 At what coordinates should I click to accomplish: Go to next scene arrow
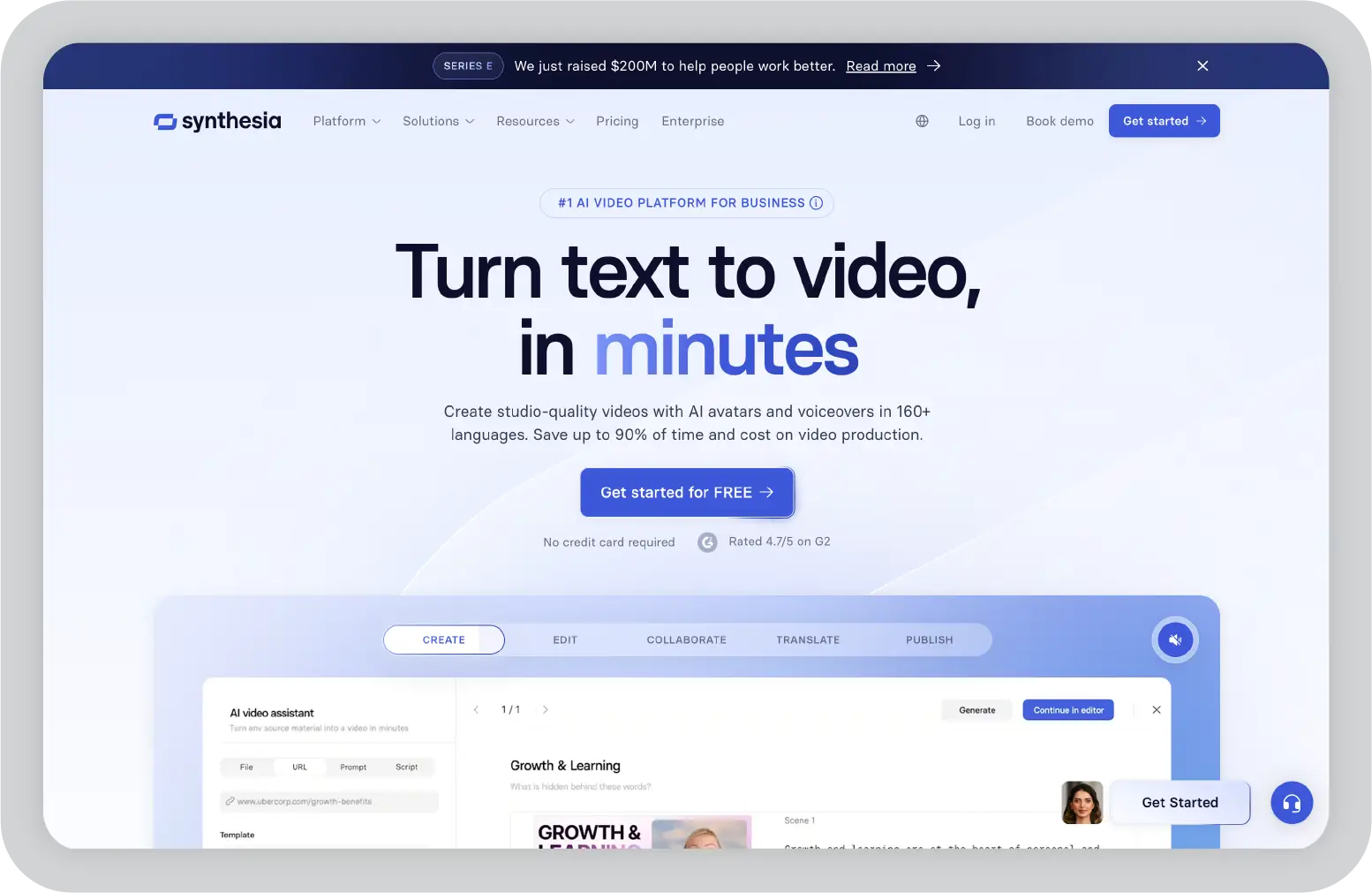tap(546, 709)
